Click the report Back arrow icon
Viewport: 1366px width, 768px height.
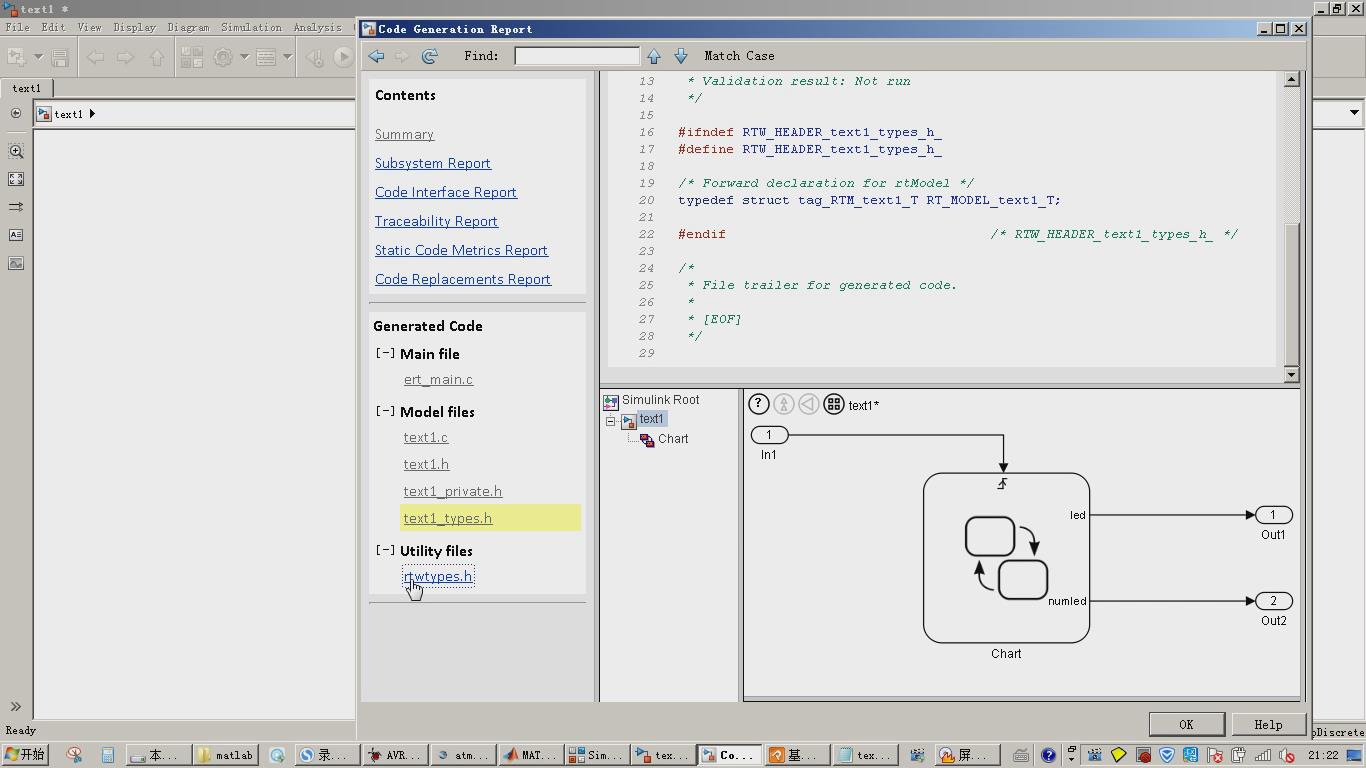point(377,56)
